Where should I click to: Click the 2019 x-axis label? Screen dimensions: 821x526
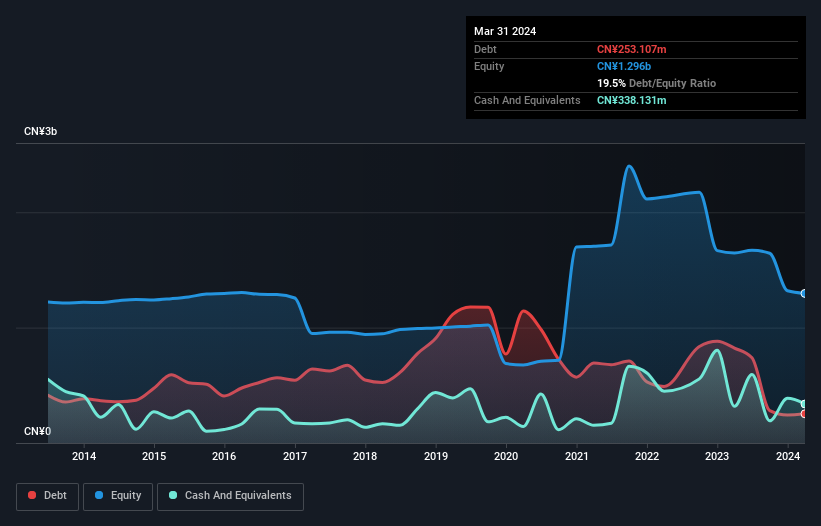(x=436, y=456)
